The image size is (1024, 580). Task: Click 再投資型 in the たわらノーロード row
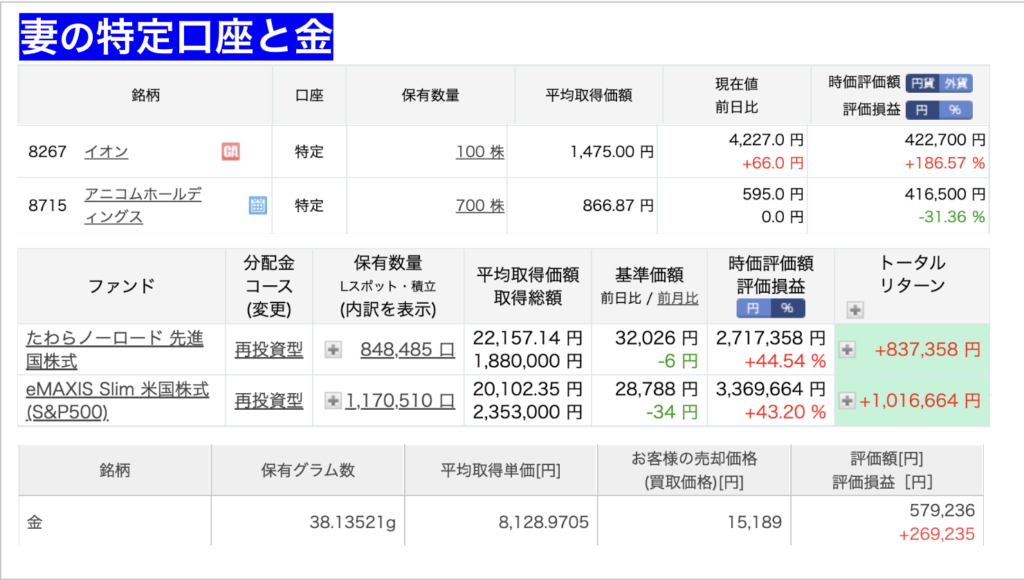click(x=268, y=349)
